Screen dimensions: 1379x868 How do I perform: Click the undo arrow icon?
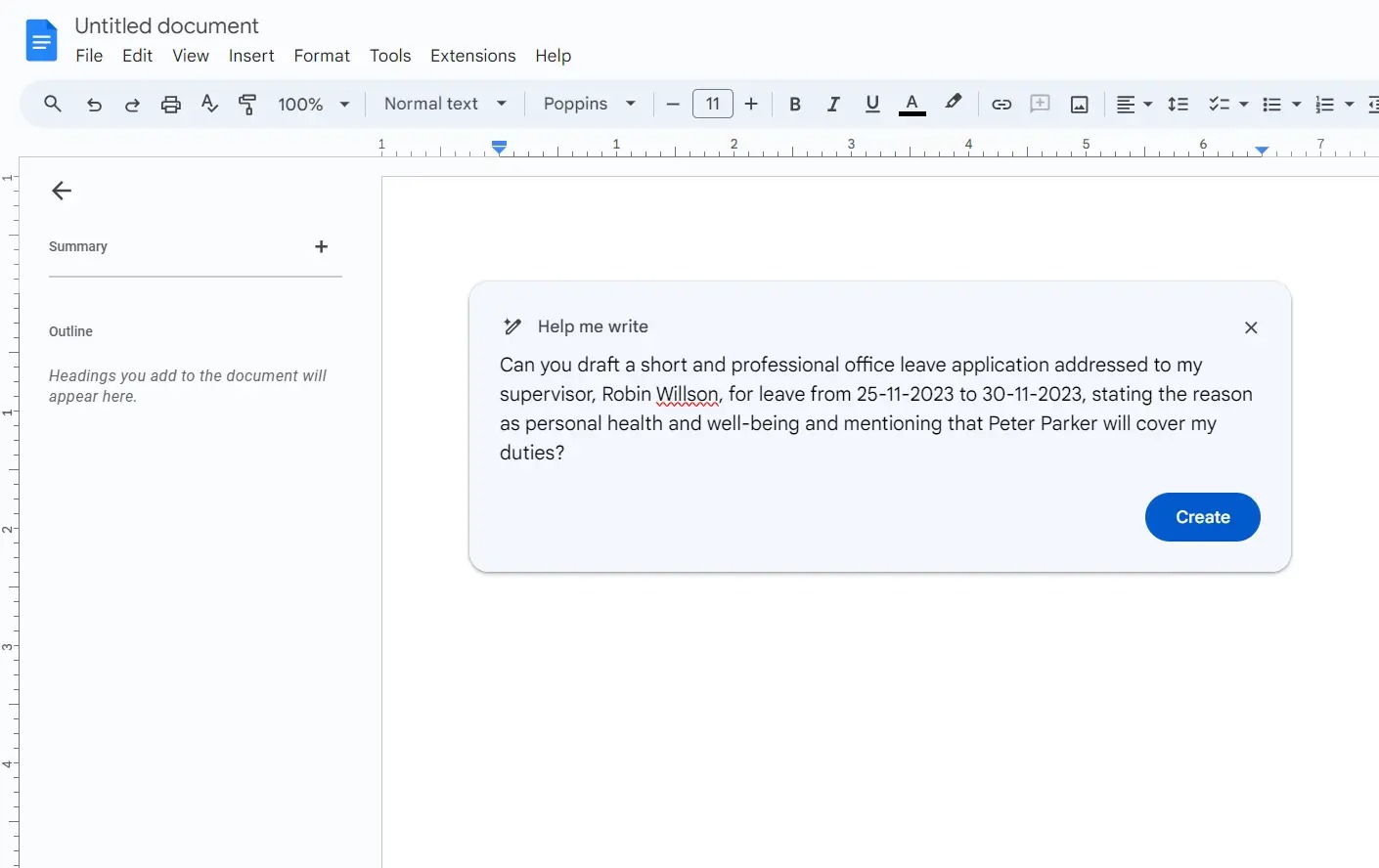click(94, 105)
